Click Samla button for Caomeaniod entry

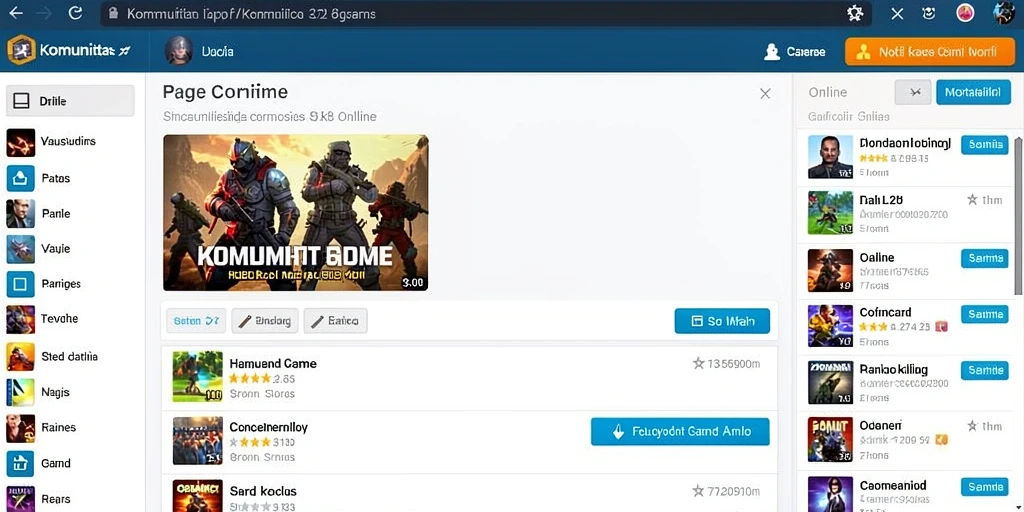984,487
